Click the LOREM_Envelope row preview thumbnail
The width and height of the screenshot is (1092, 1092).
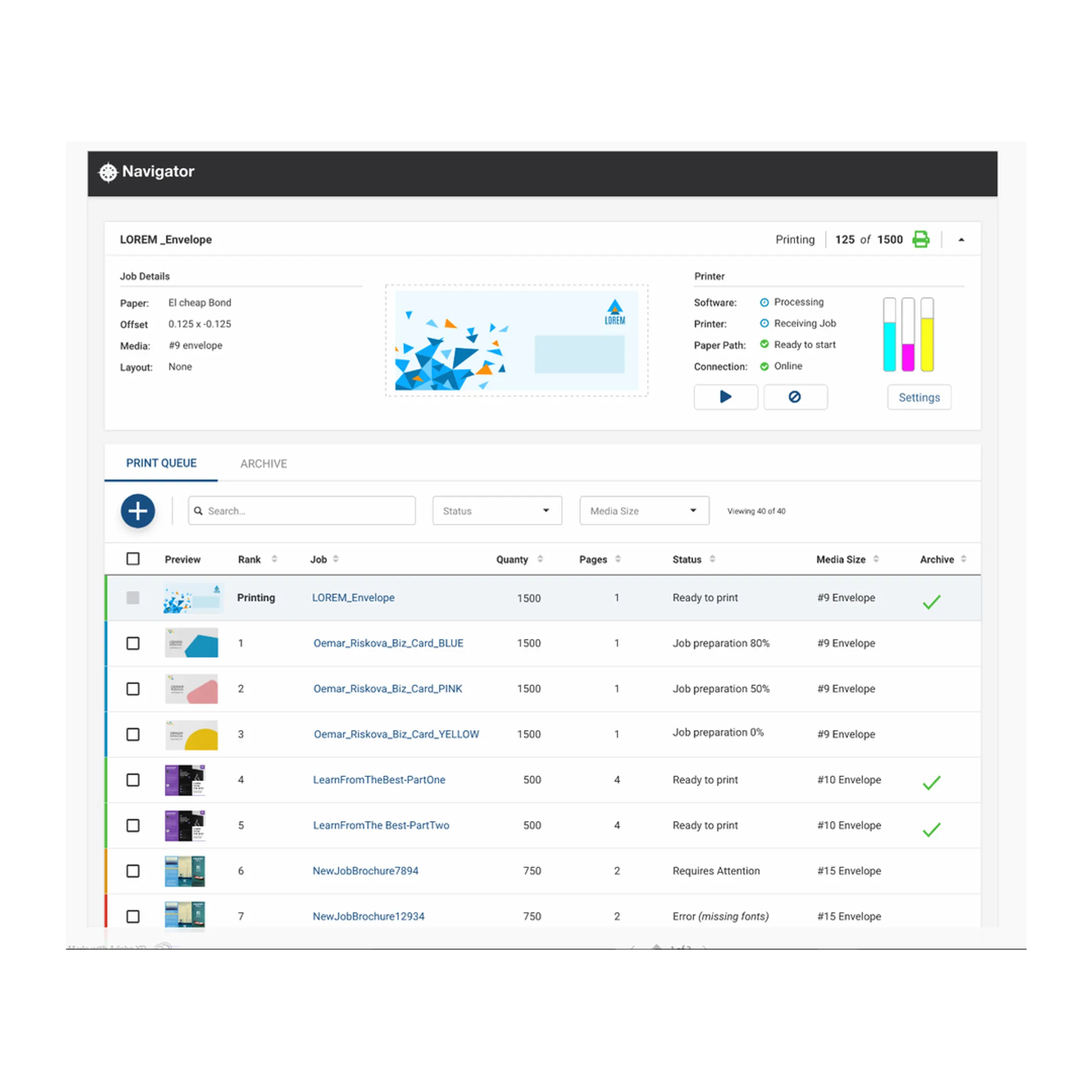pyautogui.click(x=192, y=598)
